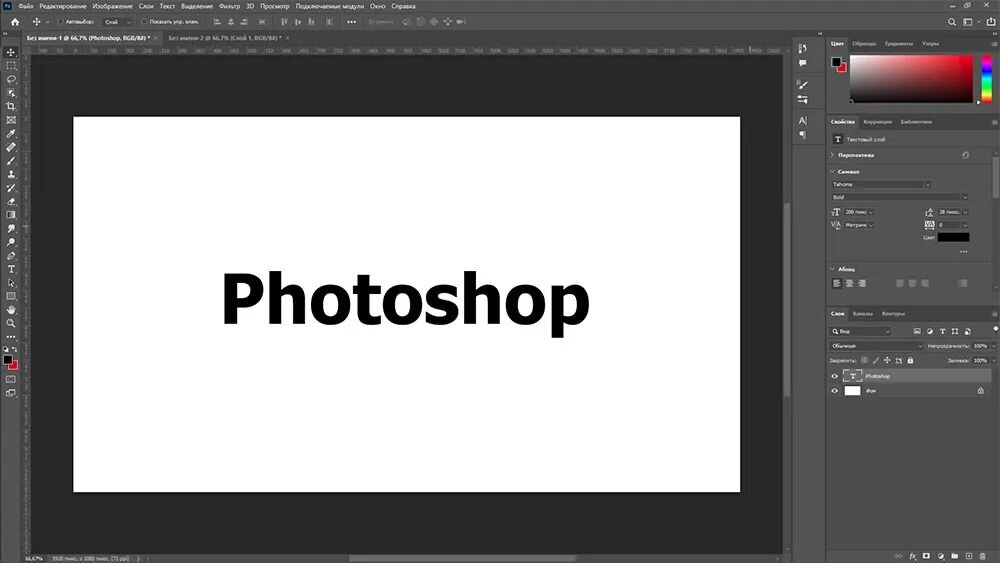1000x563 pixels.
Task: Hide the Photoshop text layer
Action: (x=834, y=376)
